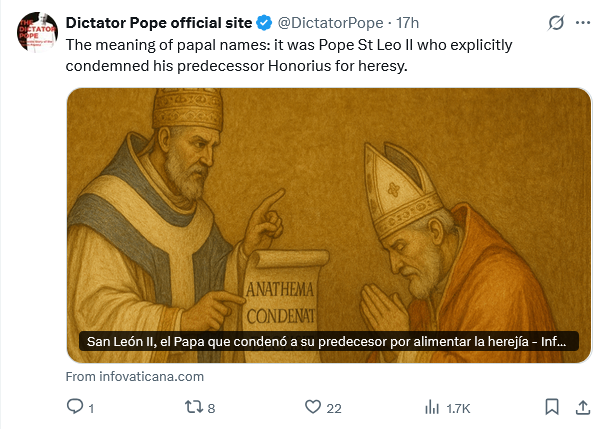Click the 1.7K views count
This screenshot has height=429, width=608.
[458, 408]
